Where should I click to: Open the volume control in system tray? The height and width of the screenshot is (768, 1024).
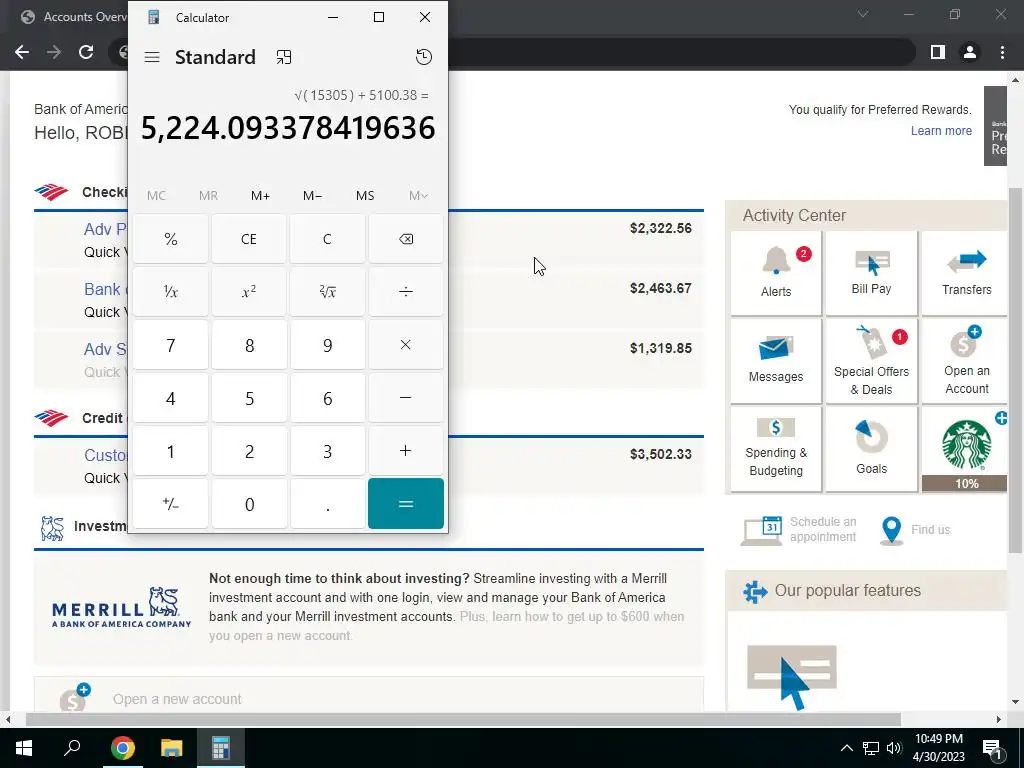pyautogui.click(x=894, y=748)
